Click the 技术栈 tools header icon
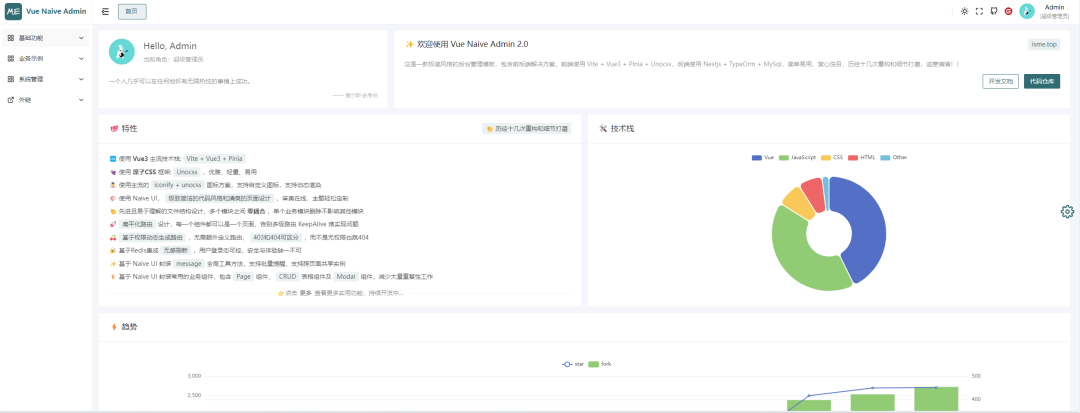 coord(603,129)
